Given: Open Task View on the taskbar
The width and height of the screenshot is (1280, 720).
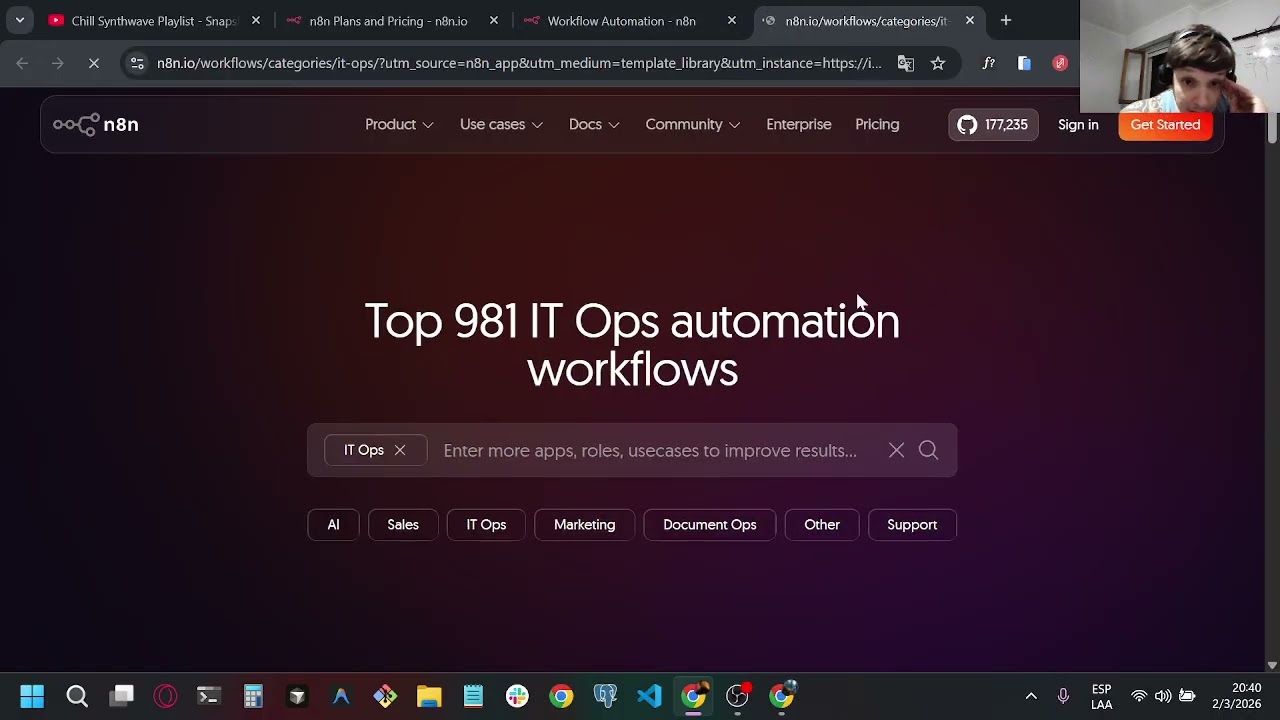Looking at the screenshot, I should [122, 696].
